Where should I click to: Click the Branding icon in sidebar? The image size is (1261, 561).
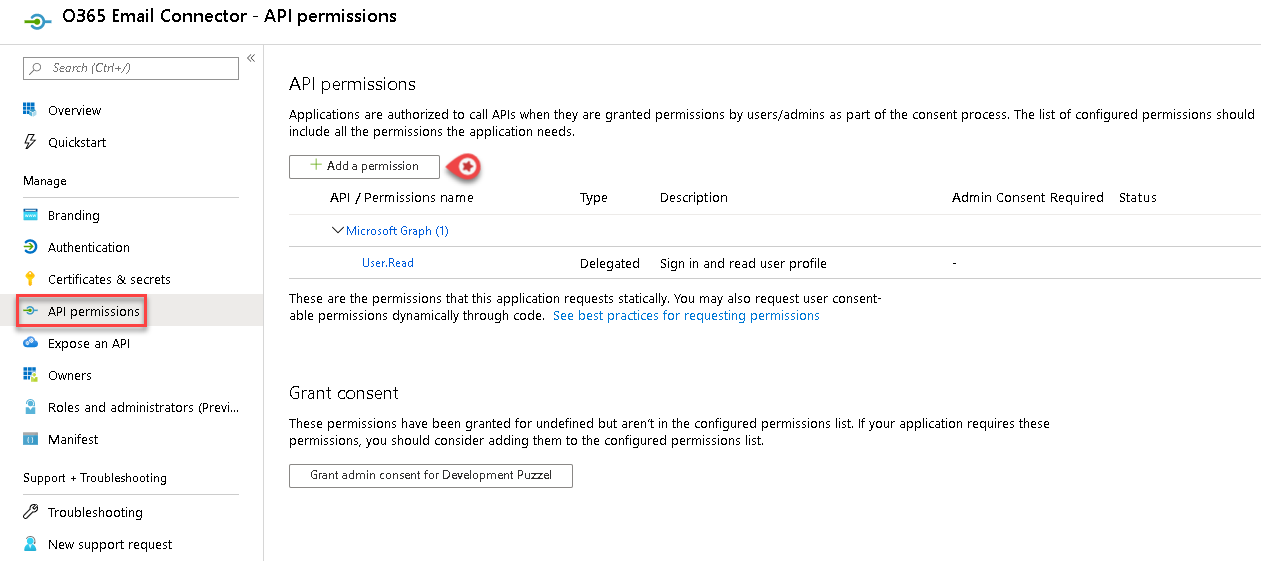click(x=30, y=215)
